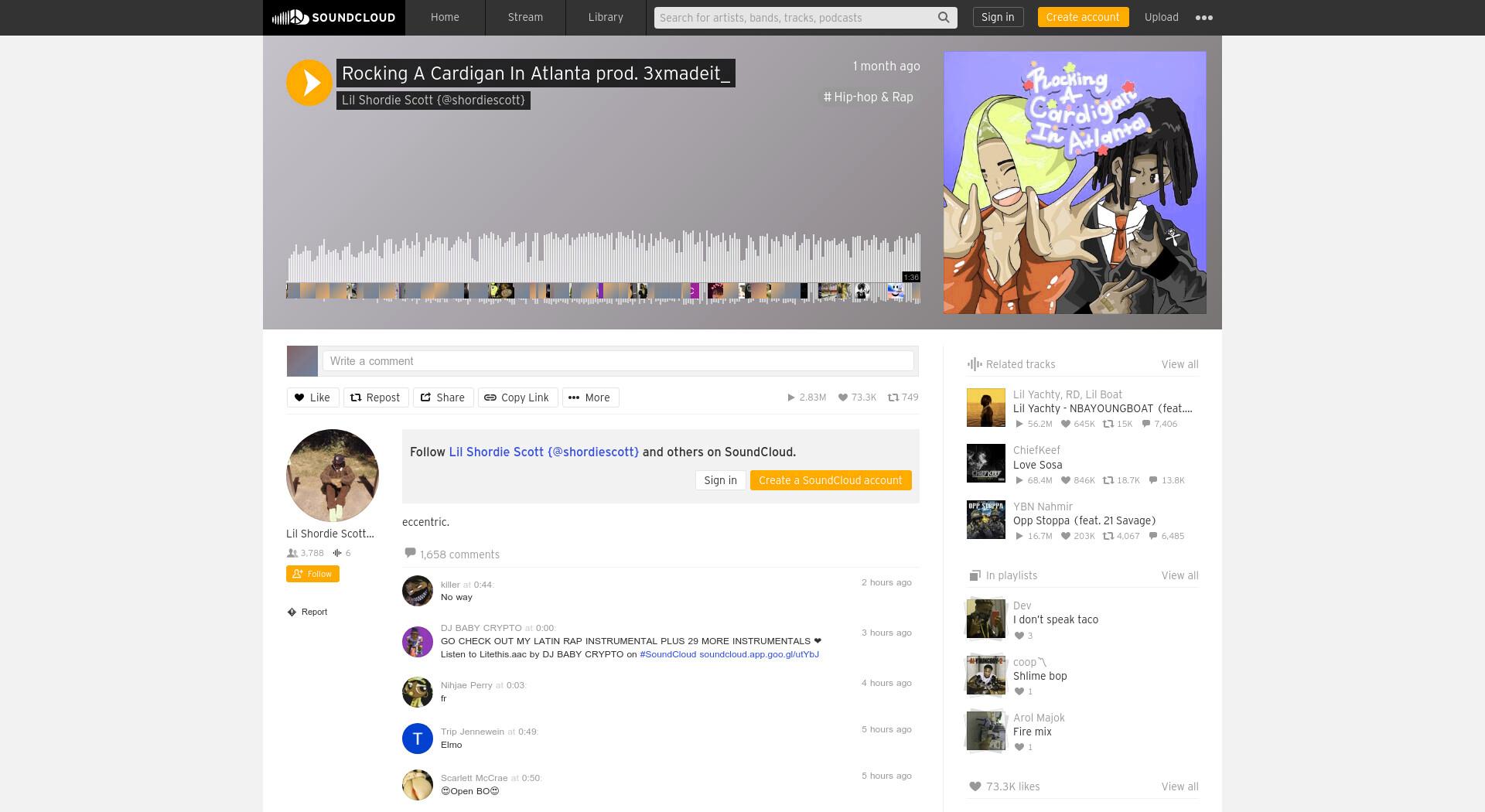1485x812 pixels.
Task: Repost the track
Action: 375,397
